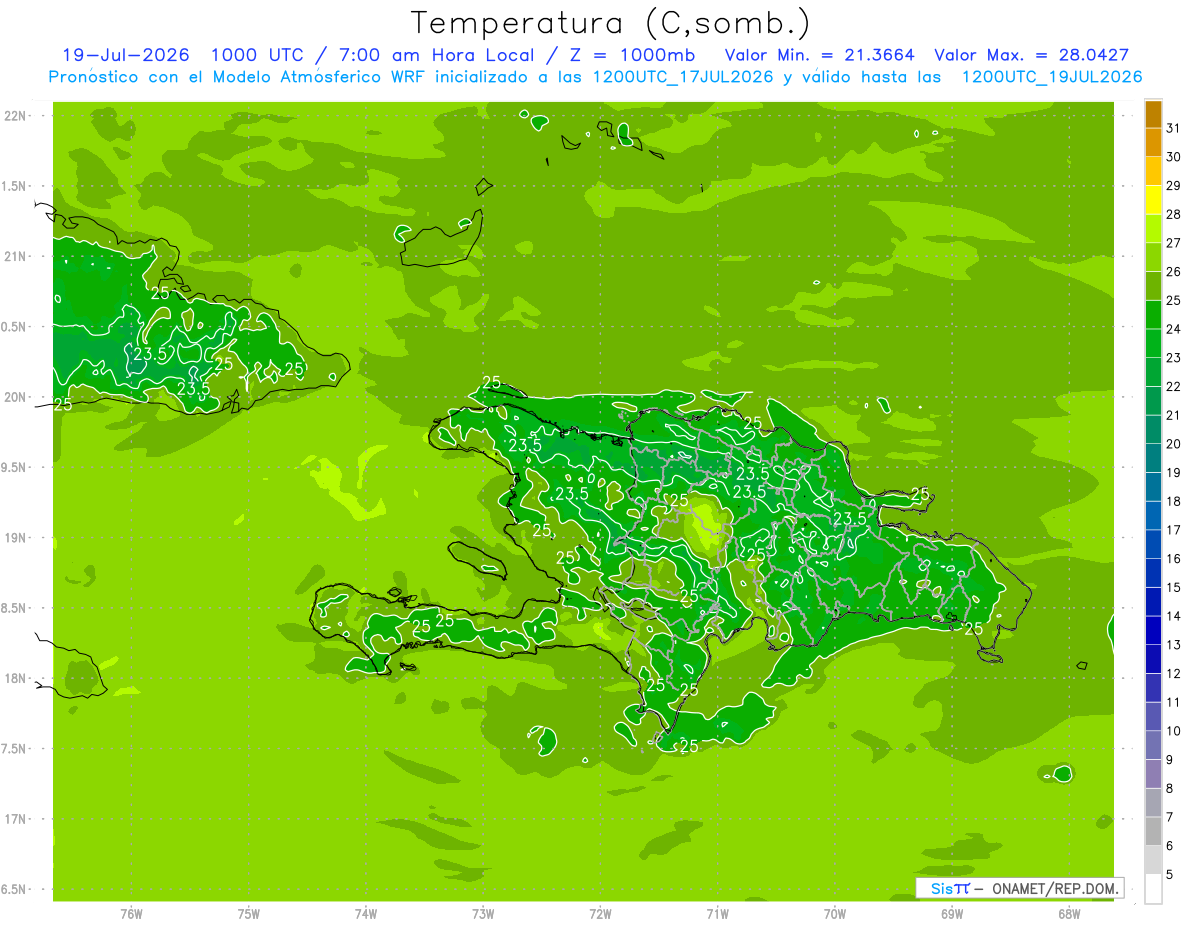Select the date text "19-Jul-2026"
1200x927 pixels.
(126, 55)
